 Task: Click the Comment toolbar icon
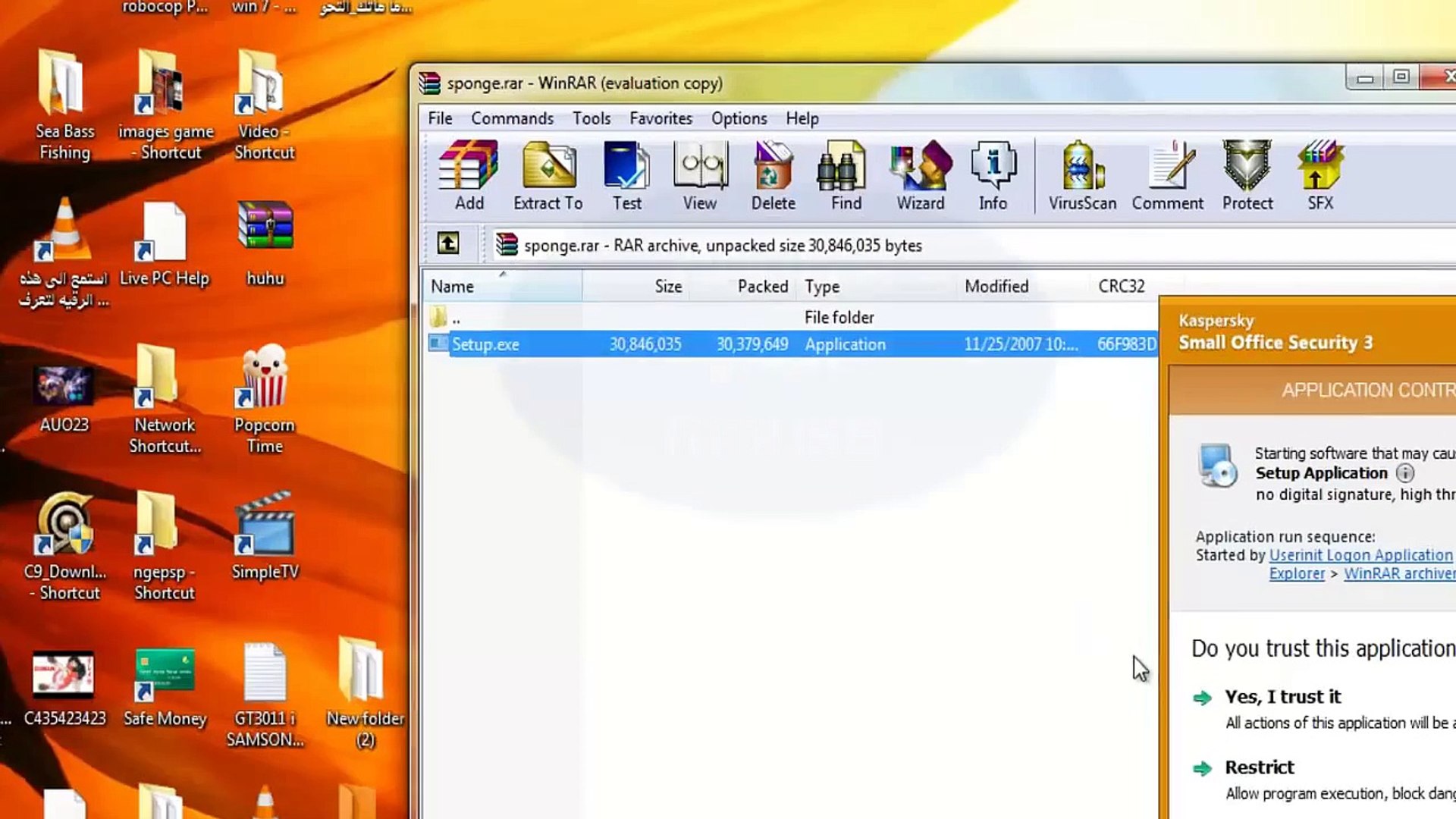point(1168,175)
